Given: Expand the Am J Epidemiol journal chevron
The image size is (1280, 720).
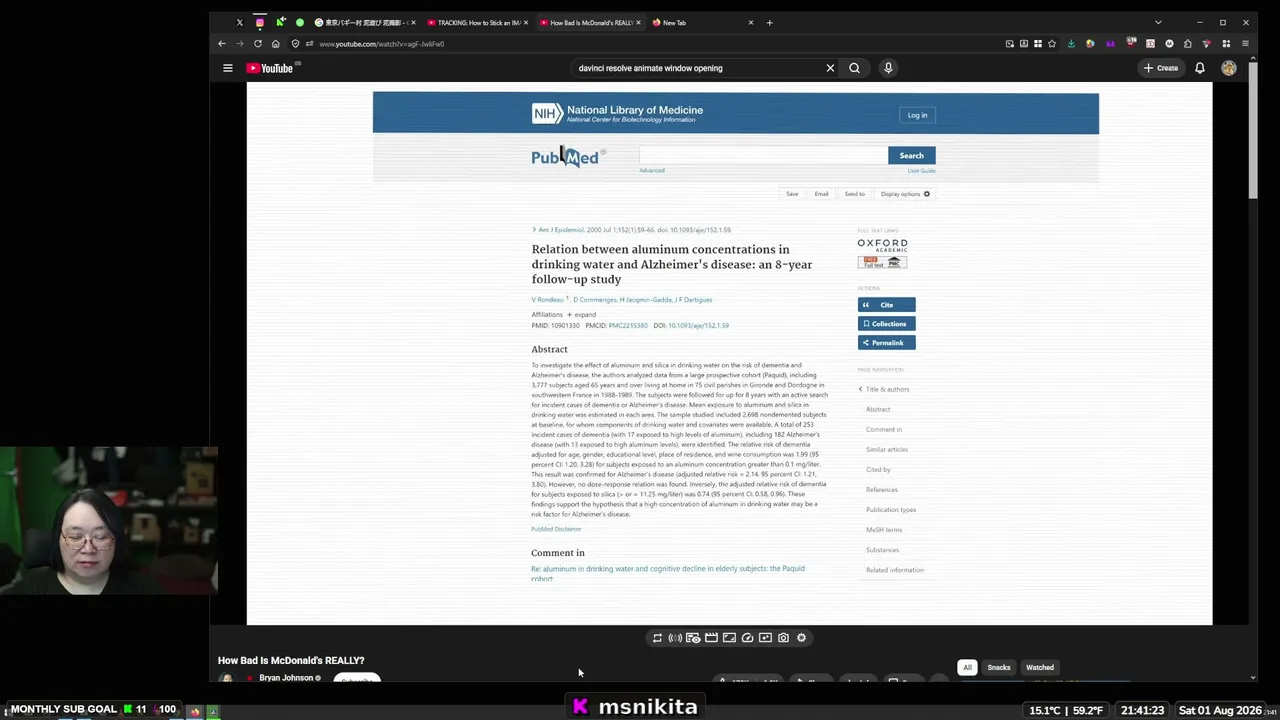Looking at the screenshot, I should [x=534, y=230].
